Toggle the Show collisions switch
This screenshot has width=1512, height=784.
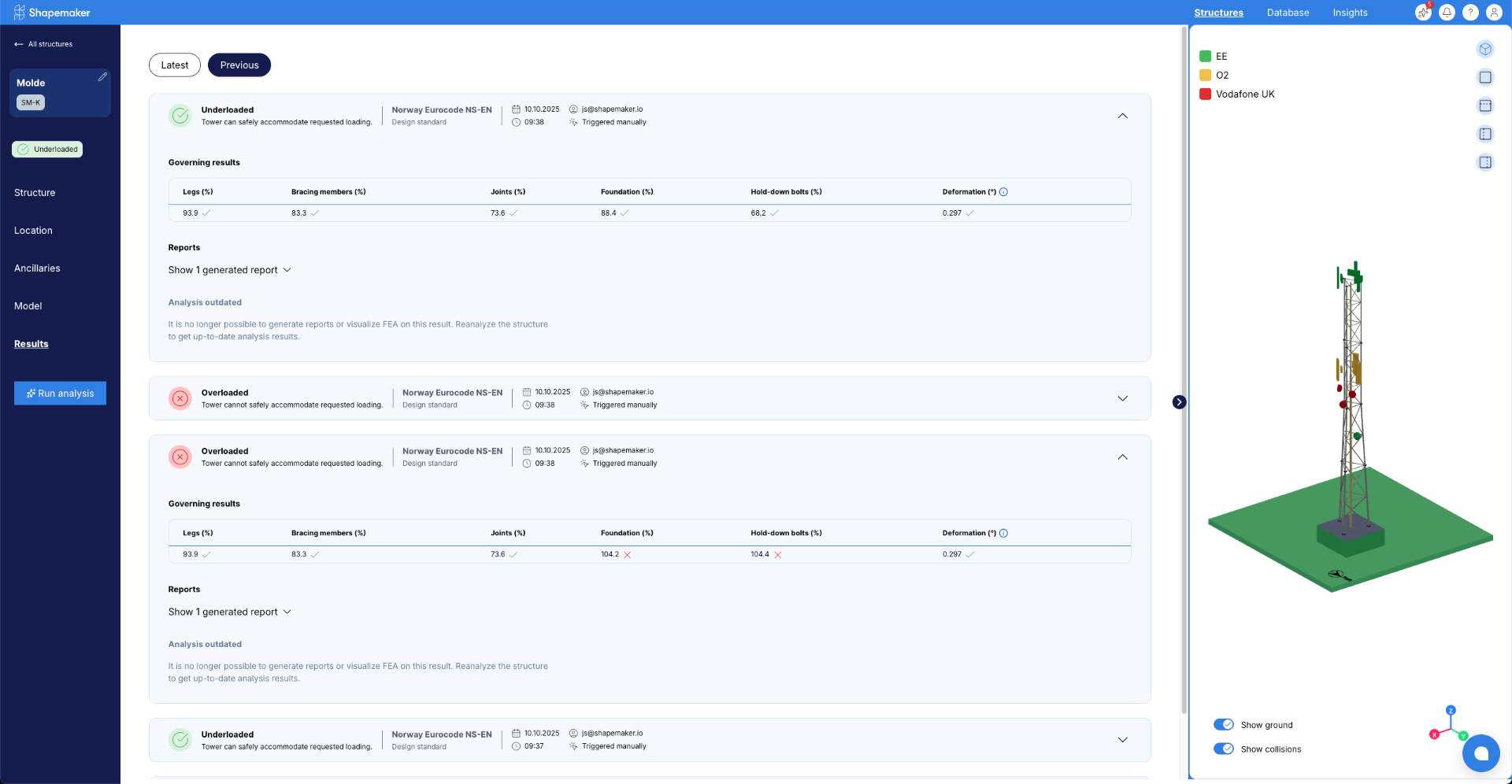1224,749
